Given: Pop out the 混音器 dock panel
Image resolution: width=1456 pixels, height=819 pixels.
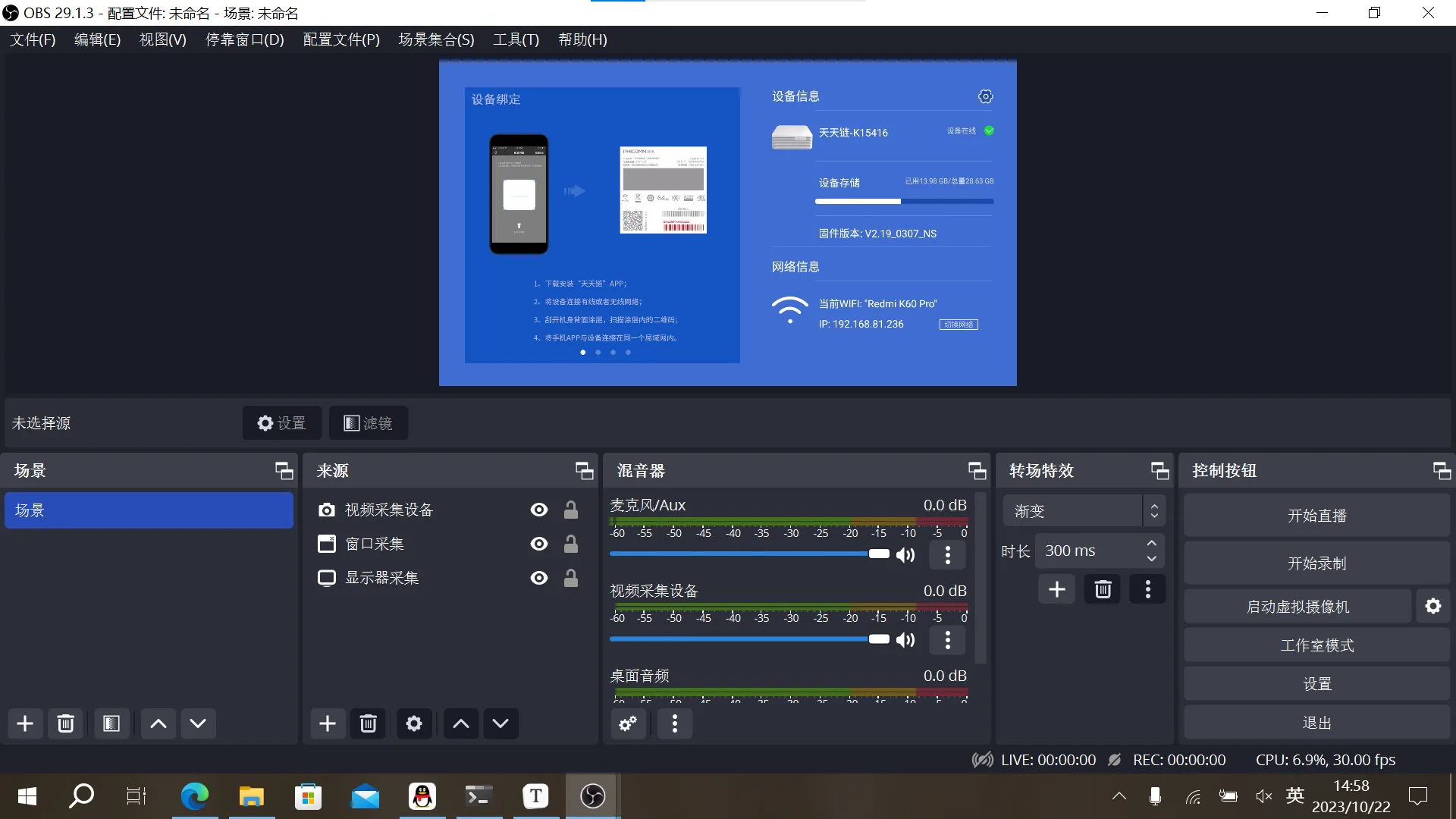Looking at the screenshot, I should (x=977, y=471).
